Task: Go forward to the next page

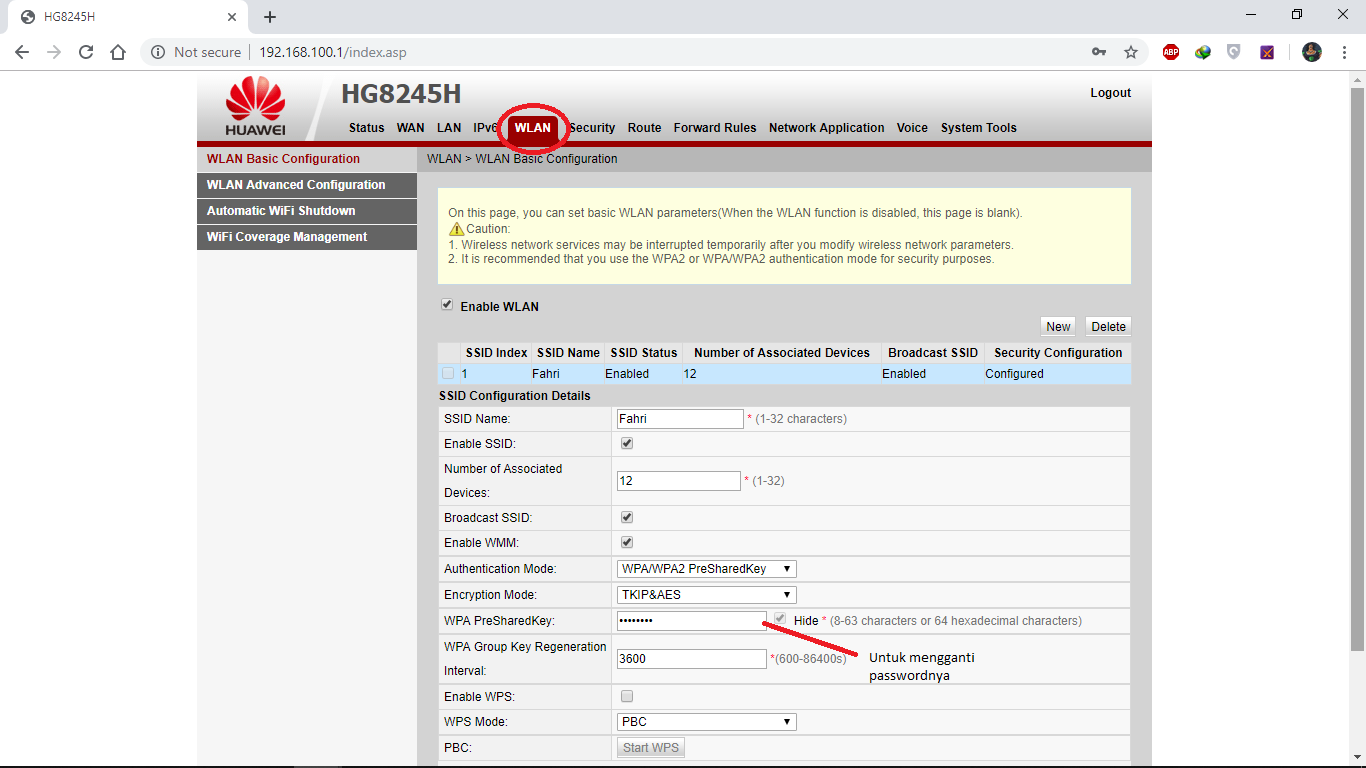Action: pyautogui.click(x=54, y=52)
